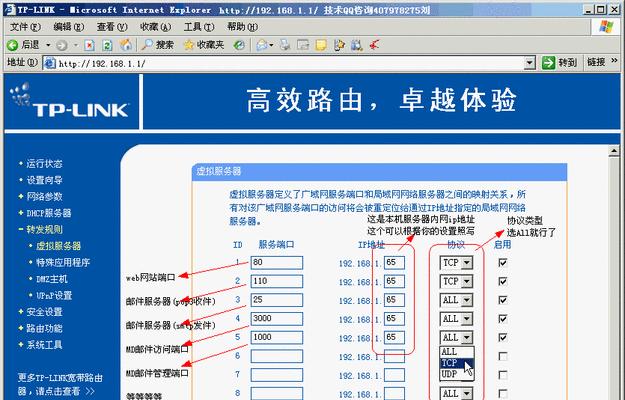Screen dimensions: 625x400
Task: Open 设置向导 in the sidebar
Action: pyautogui.click(x=44, y=180)
